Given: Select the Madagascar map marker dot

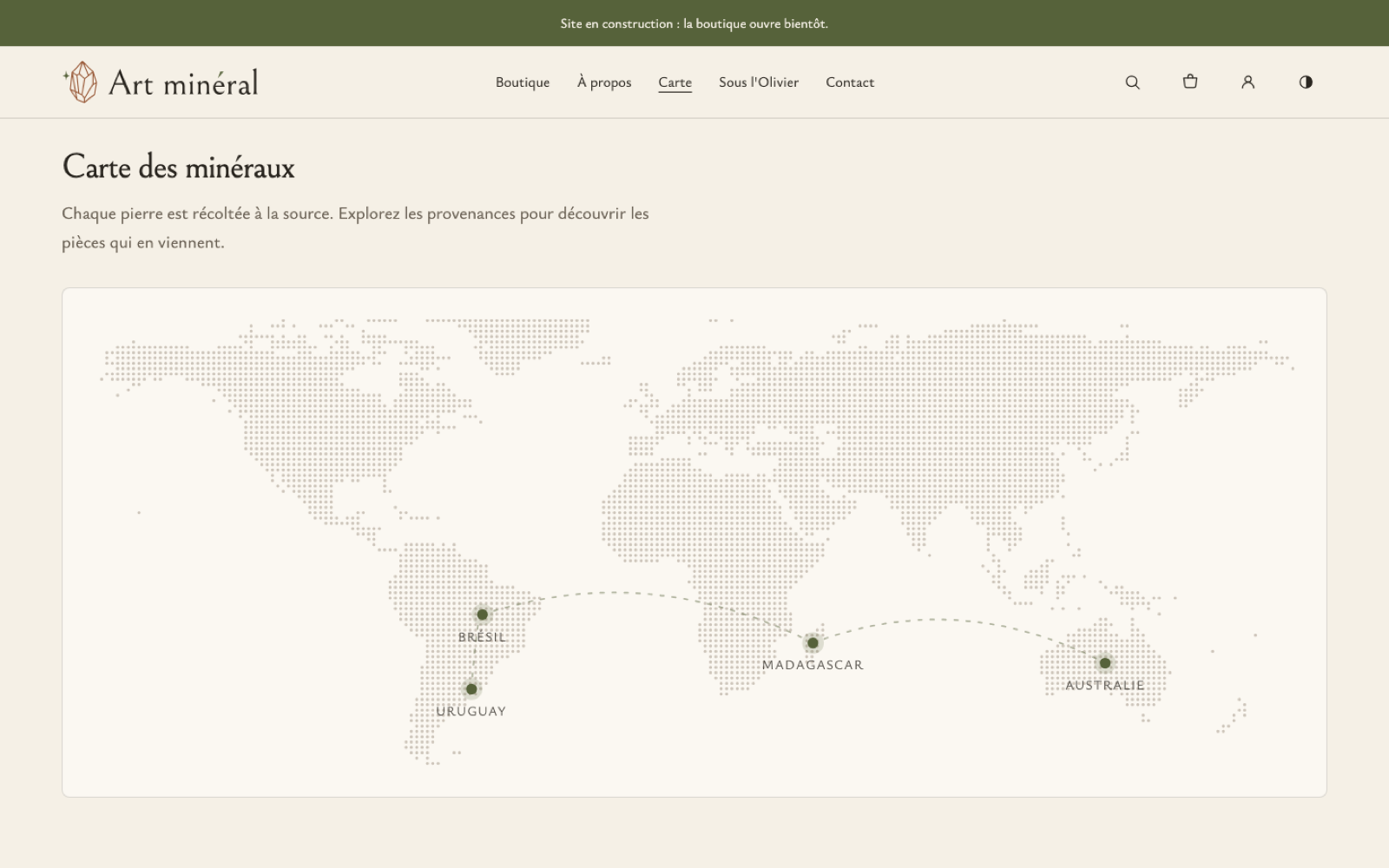Looking at the screenshot, I should point(813,643).
